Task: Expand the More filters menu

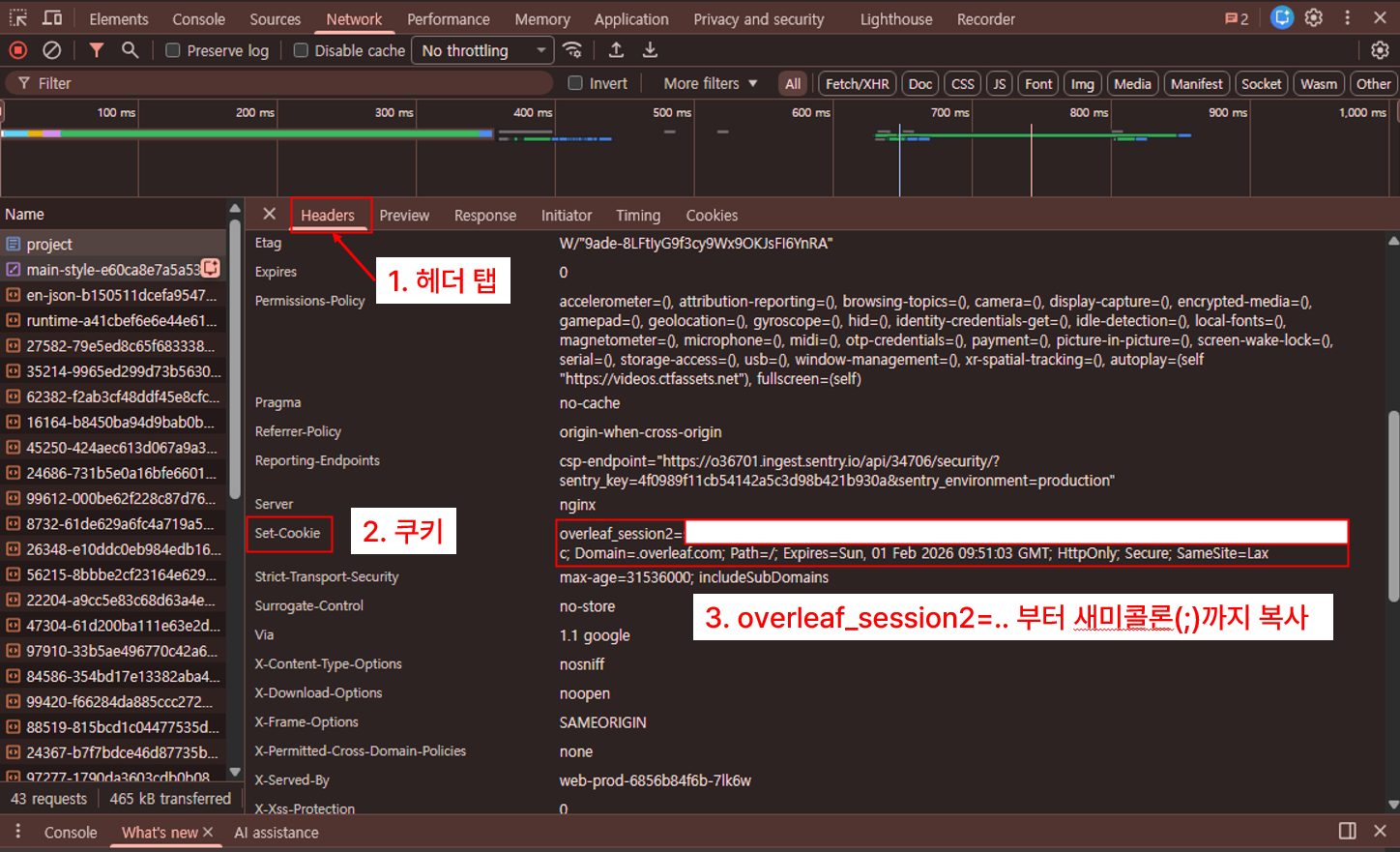Action: pyautogui.click(x=711, y=83)
